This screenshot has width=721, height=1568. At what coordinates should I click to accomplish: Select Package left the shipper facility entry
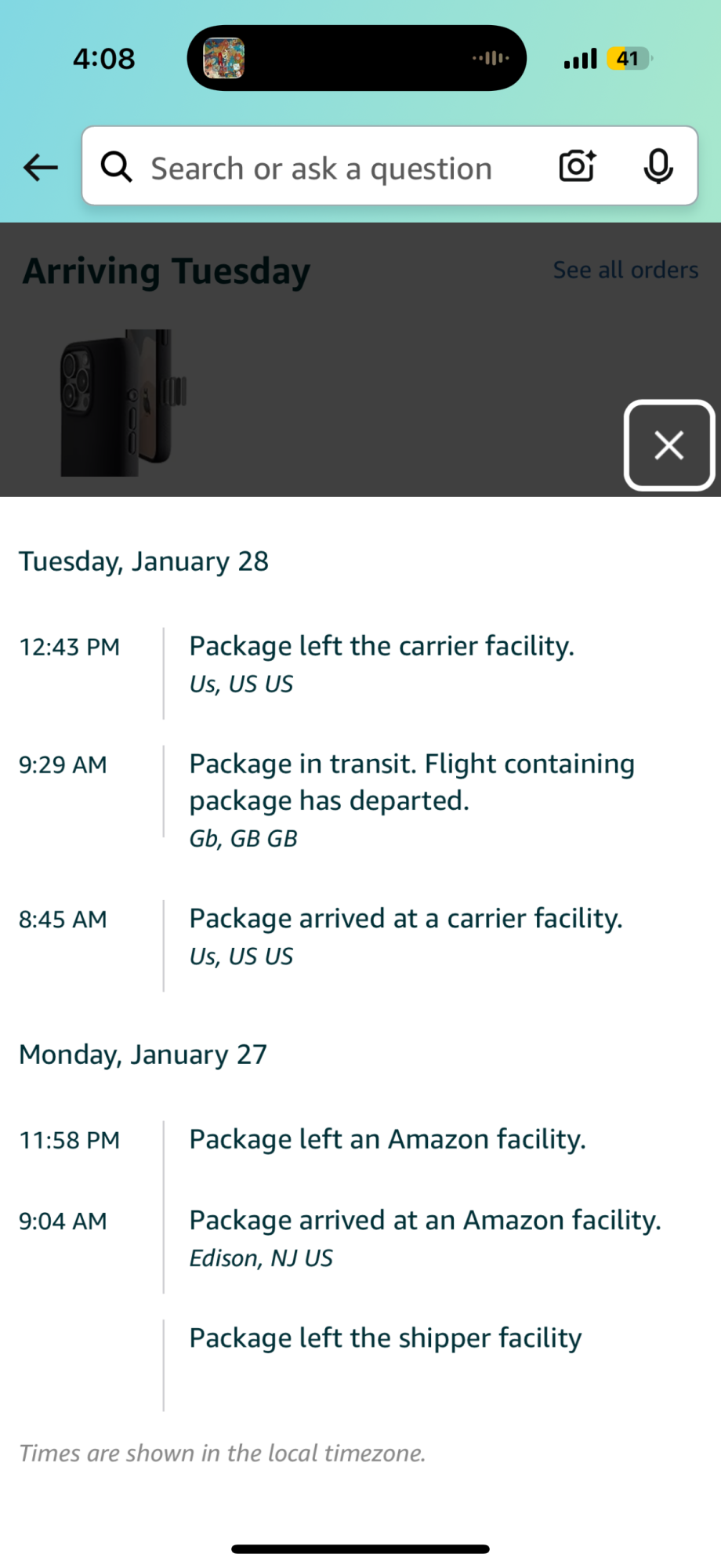point(385,1338)
